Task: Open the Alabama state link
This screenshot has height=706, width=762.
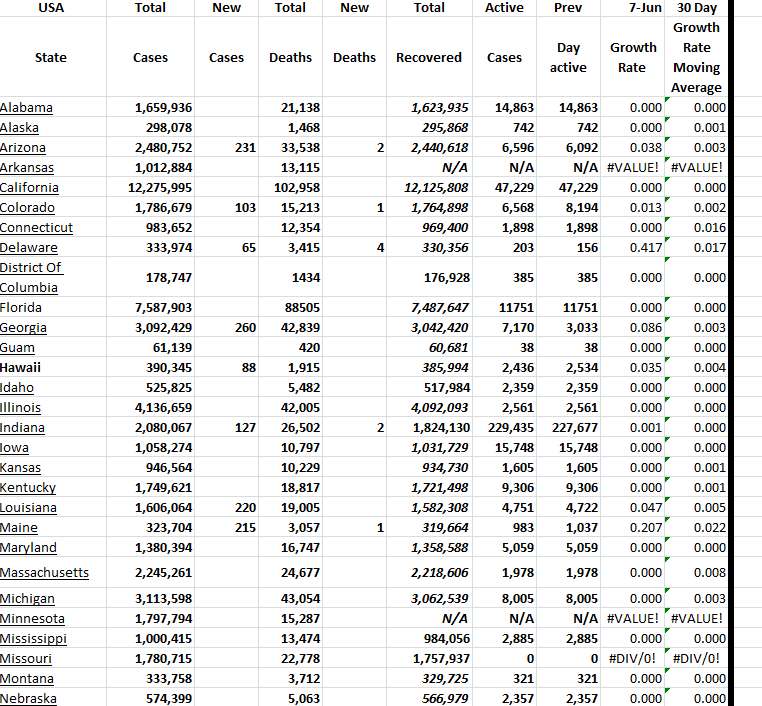Action: pos(27,108)
